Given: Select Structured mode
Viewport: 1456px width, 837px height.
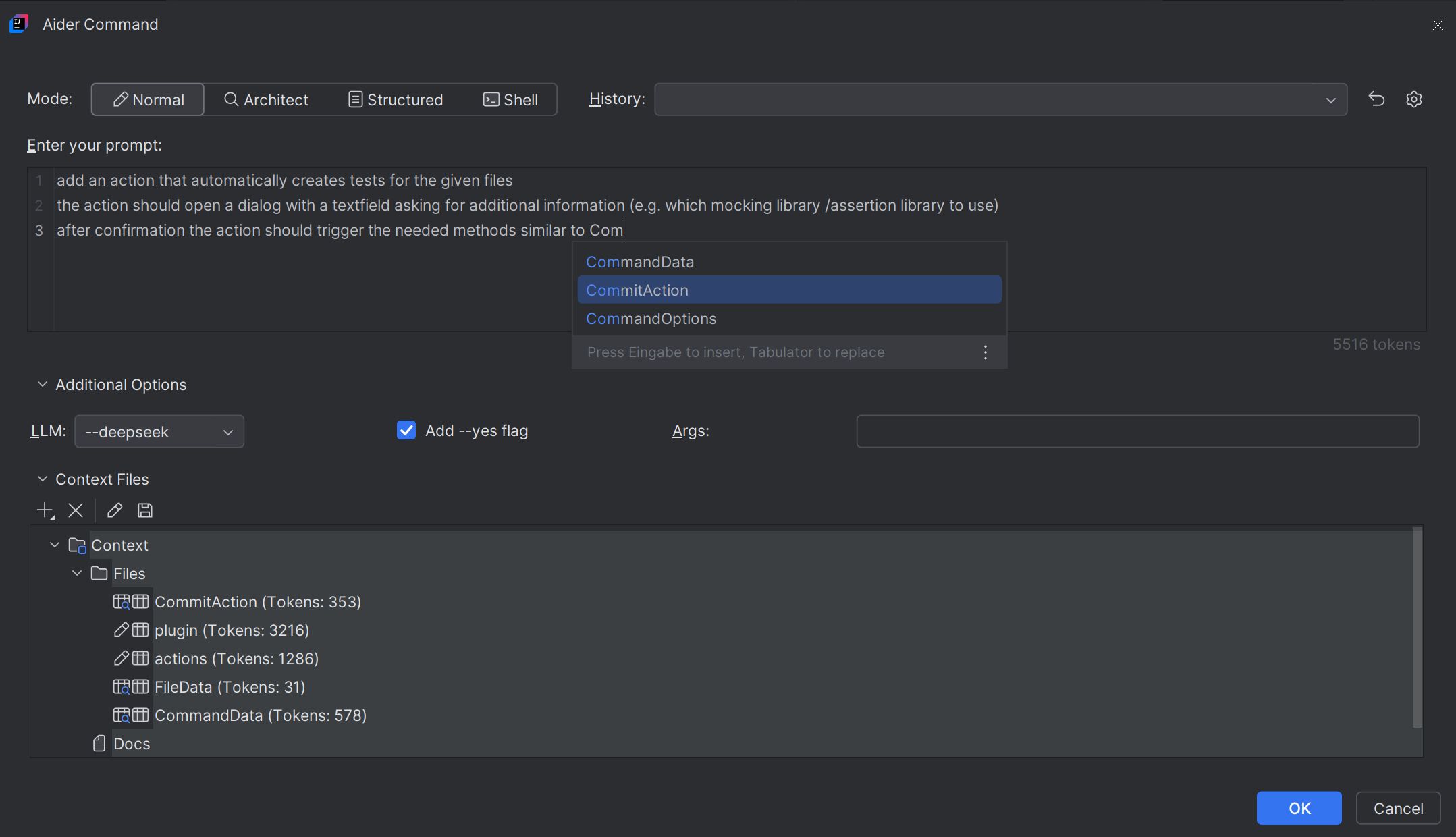Looking at the screenshot, I should [x=396, y=100].
